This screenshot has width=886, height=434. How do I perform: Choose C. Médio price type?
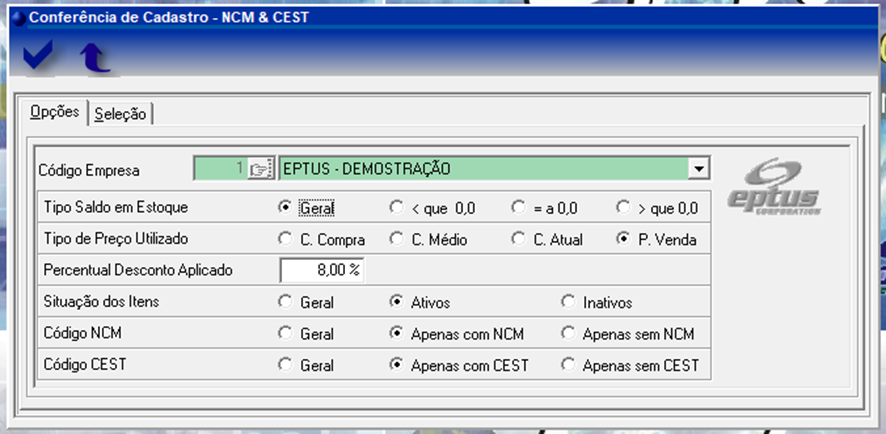click(396, 239)
